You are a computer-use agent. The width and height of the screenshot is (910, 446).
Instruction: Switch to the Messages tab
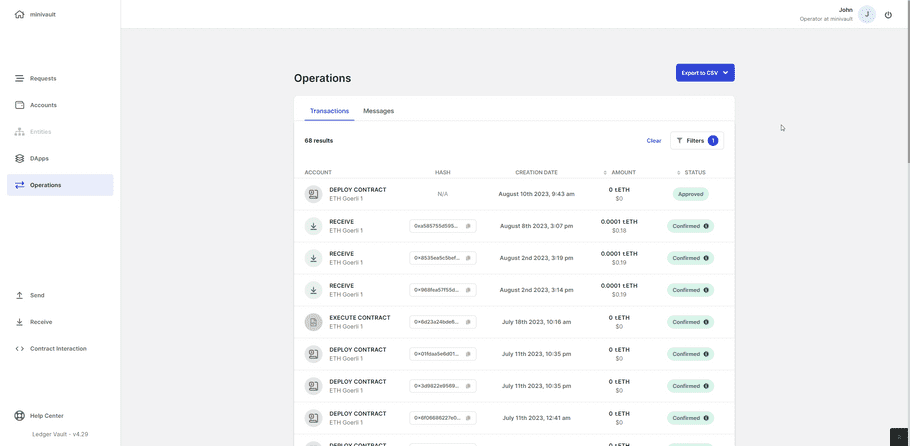[x=378, y=111]
